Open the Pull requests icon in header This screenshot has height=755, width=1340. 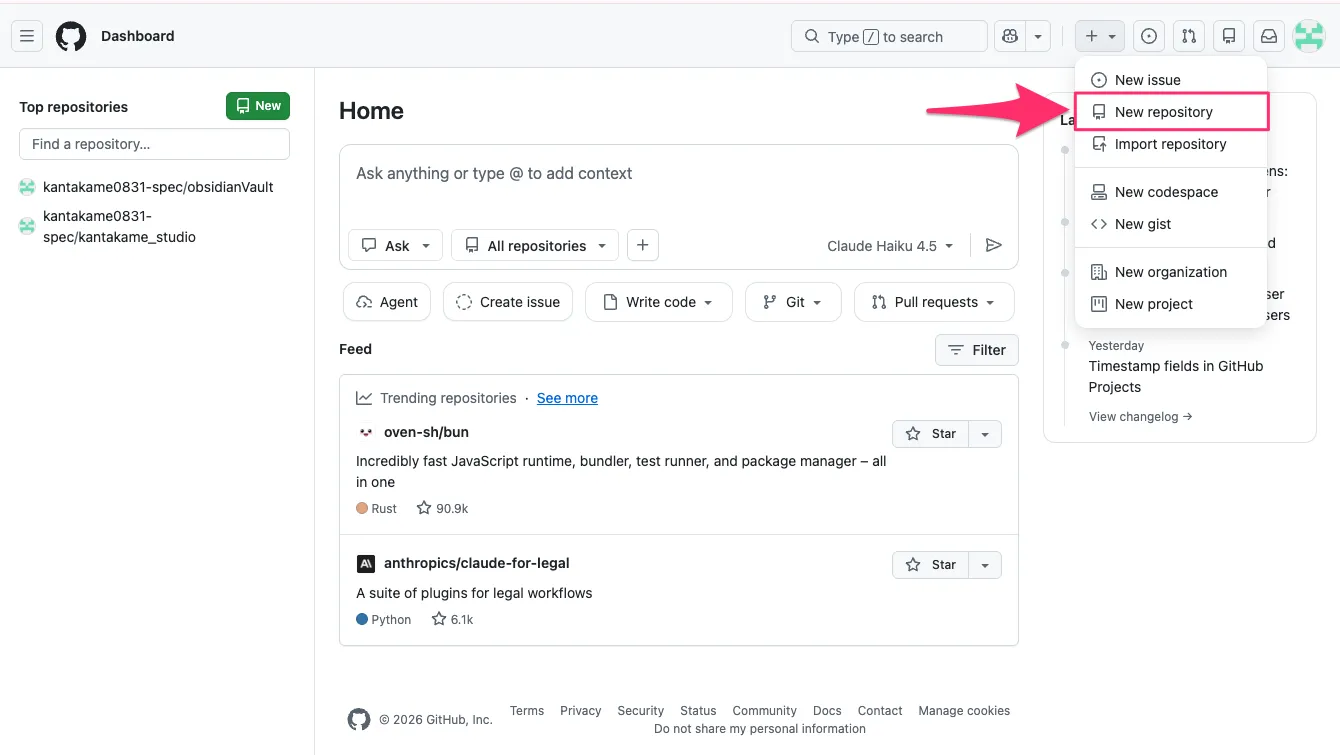pyautogui.click(x=1189, y=37)
